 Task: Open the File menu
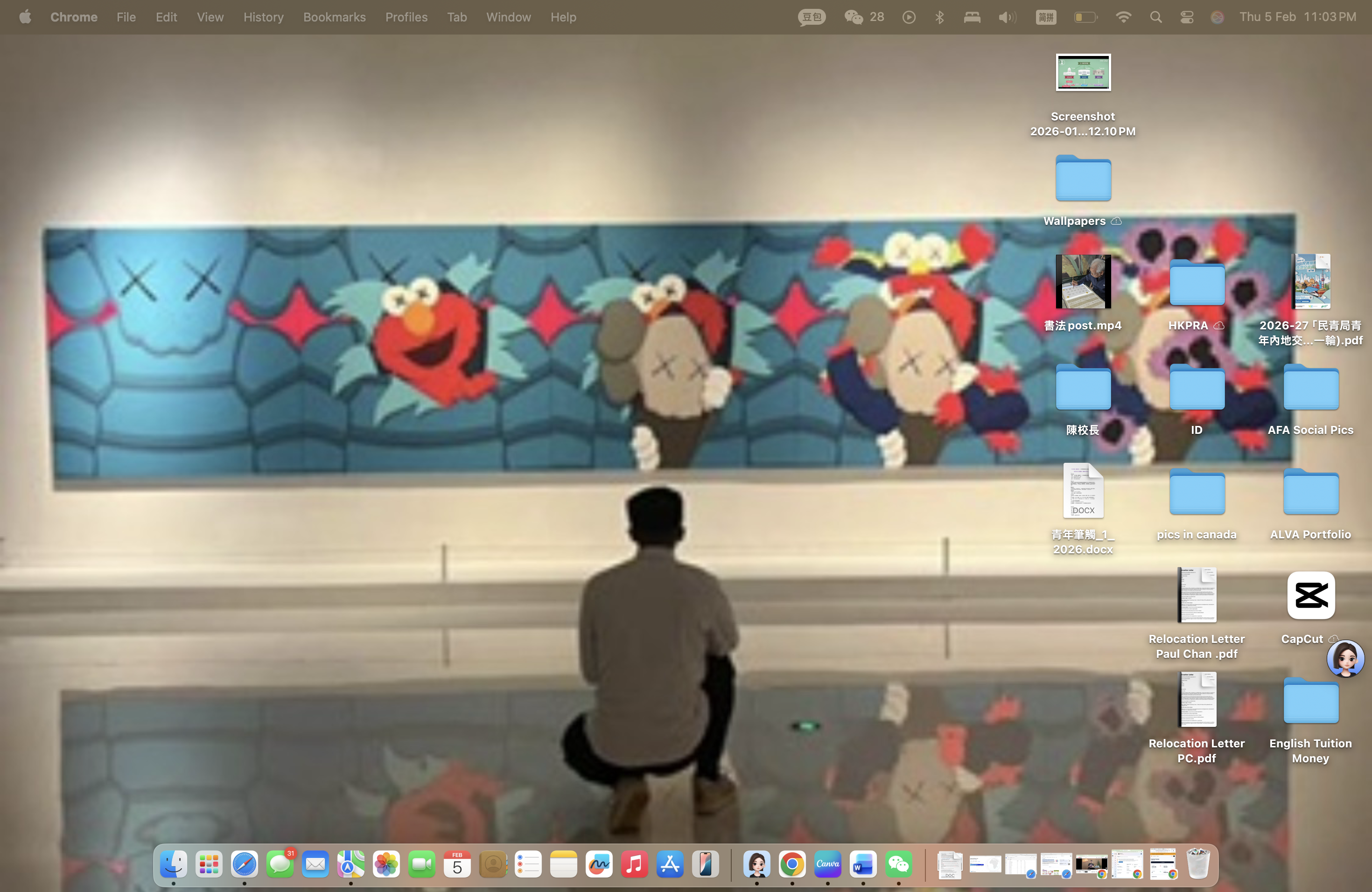tap(126, 17)
